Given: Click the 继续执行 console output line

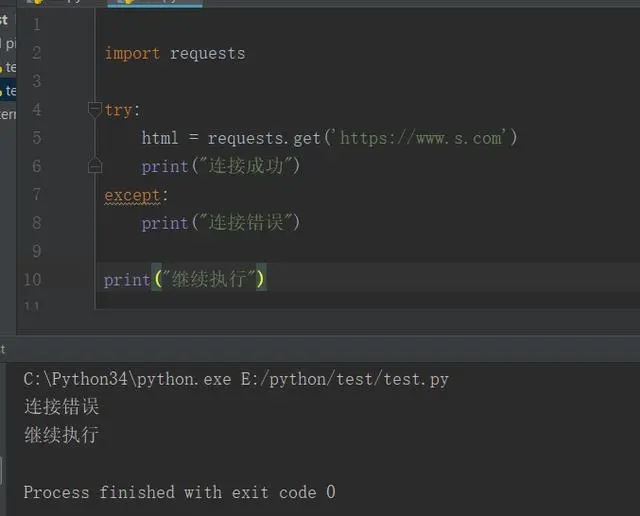Looking at the screenshot, I should [62, 435].
